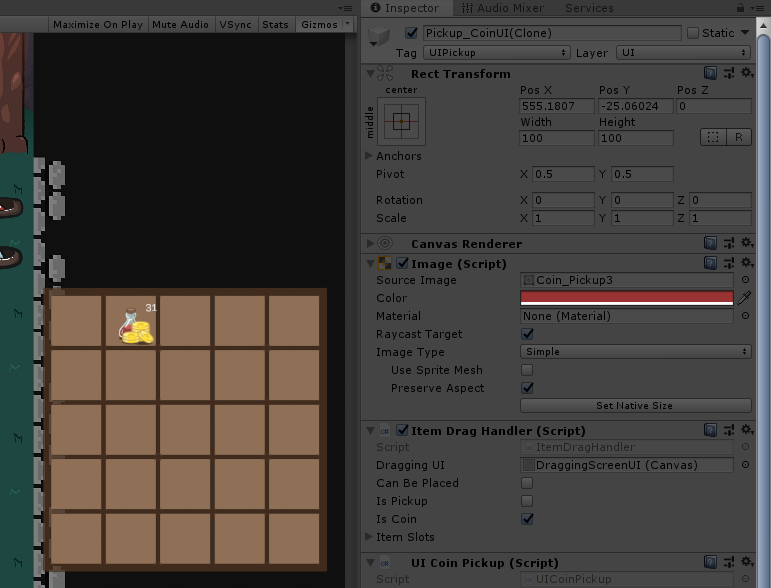Open the red Color swatch picker

click(626, 298)
